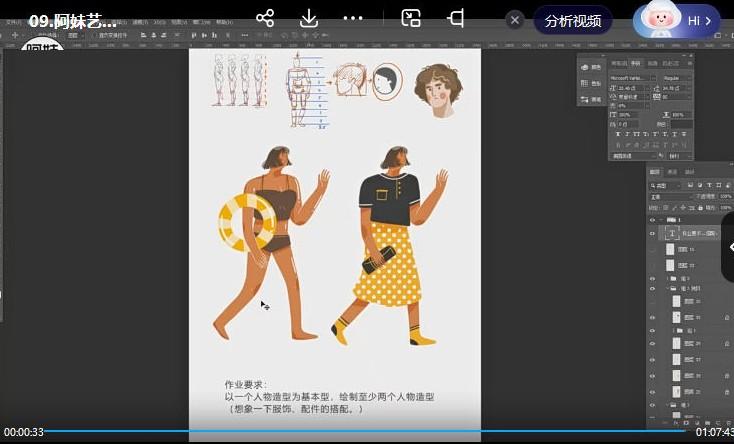
Task: Open the Hi assistant button
Action: click(x=678, y=20)
